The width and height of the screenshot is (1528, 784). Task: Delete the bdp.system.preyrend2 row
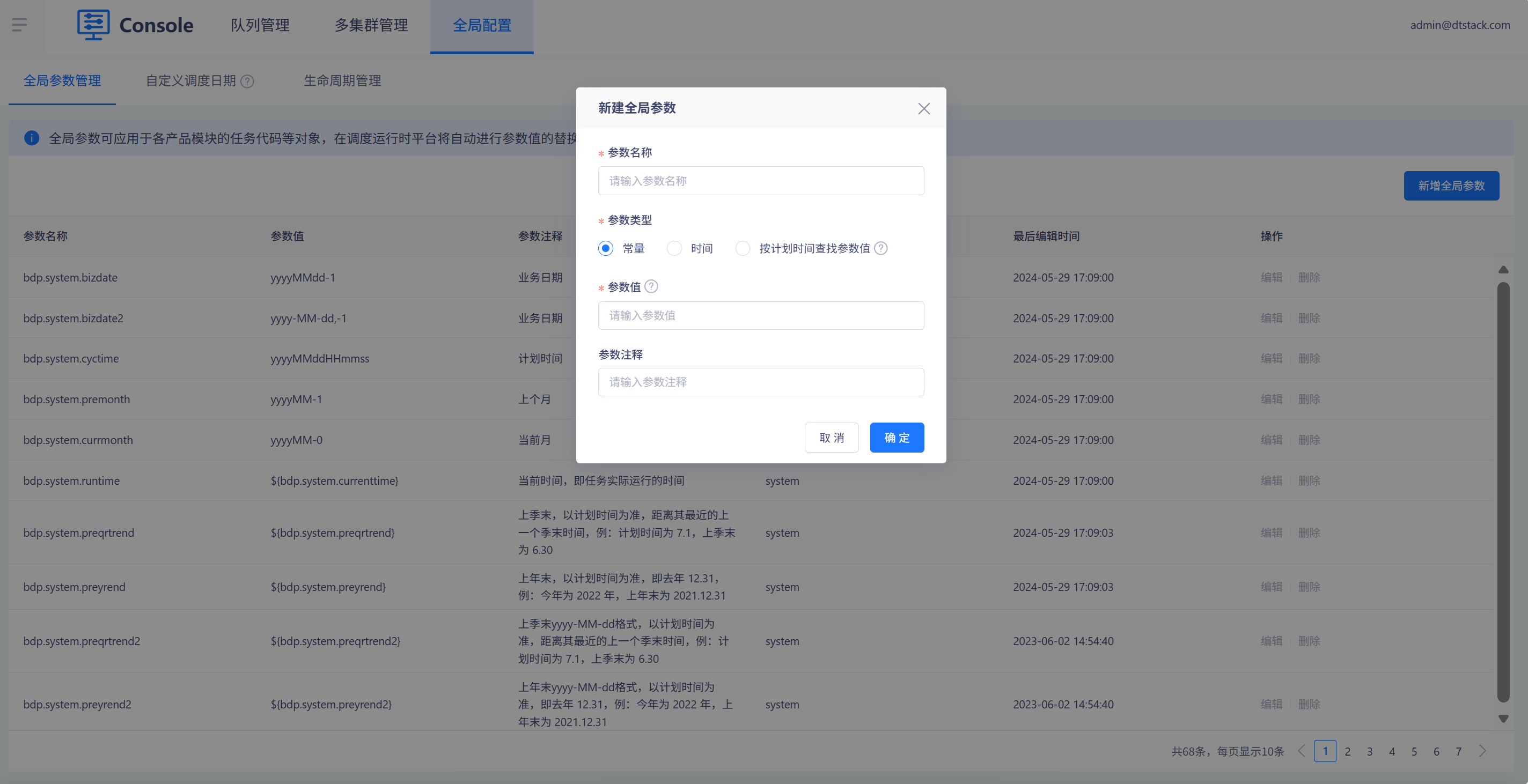(1309, 705)
